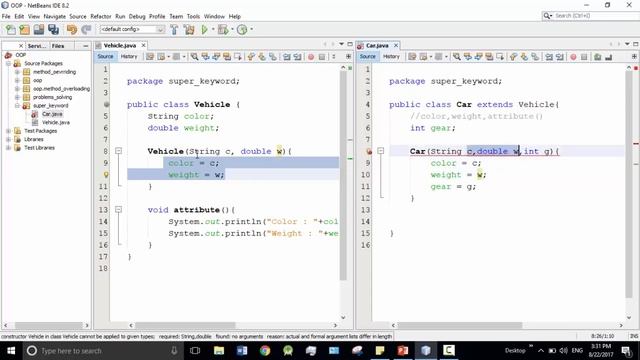This screenshot has height=360, width=640.
Task: Open the Run Project dropdown arrow
Action: (213, 29)
